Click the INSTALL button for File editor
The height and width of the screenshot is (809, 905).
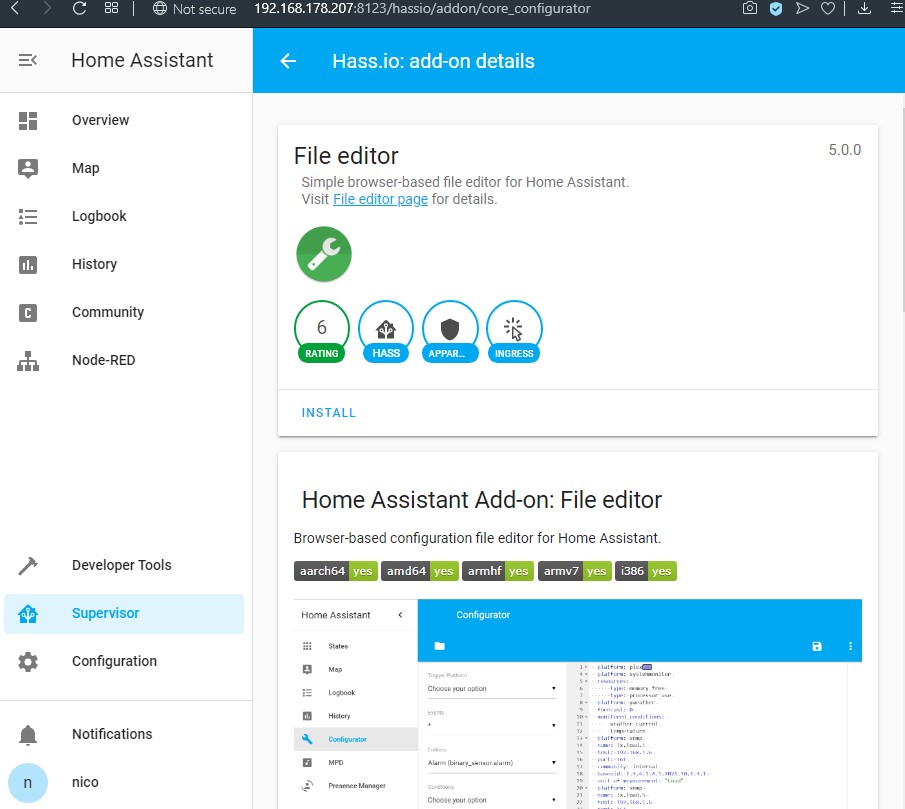click(x=329, y=413)
